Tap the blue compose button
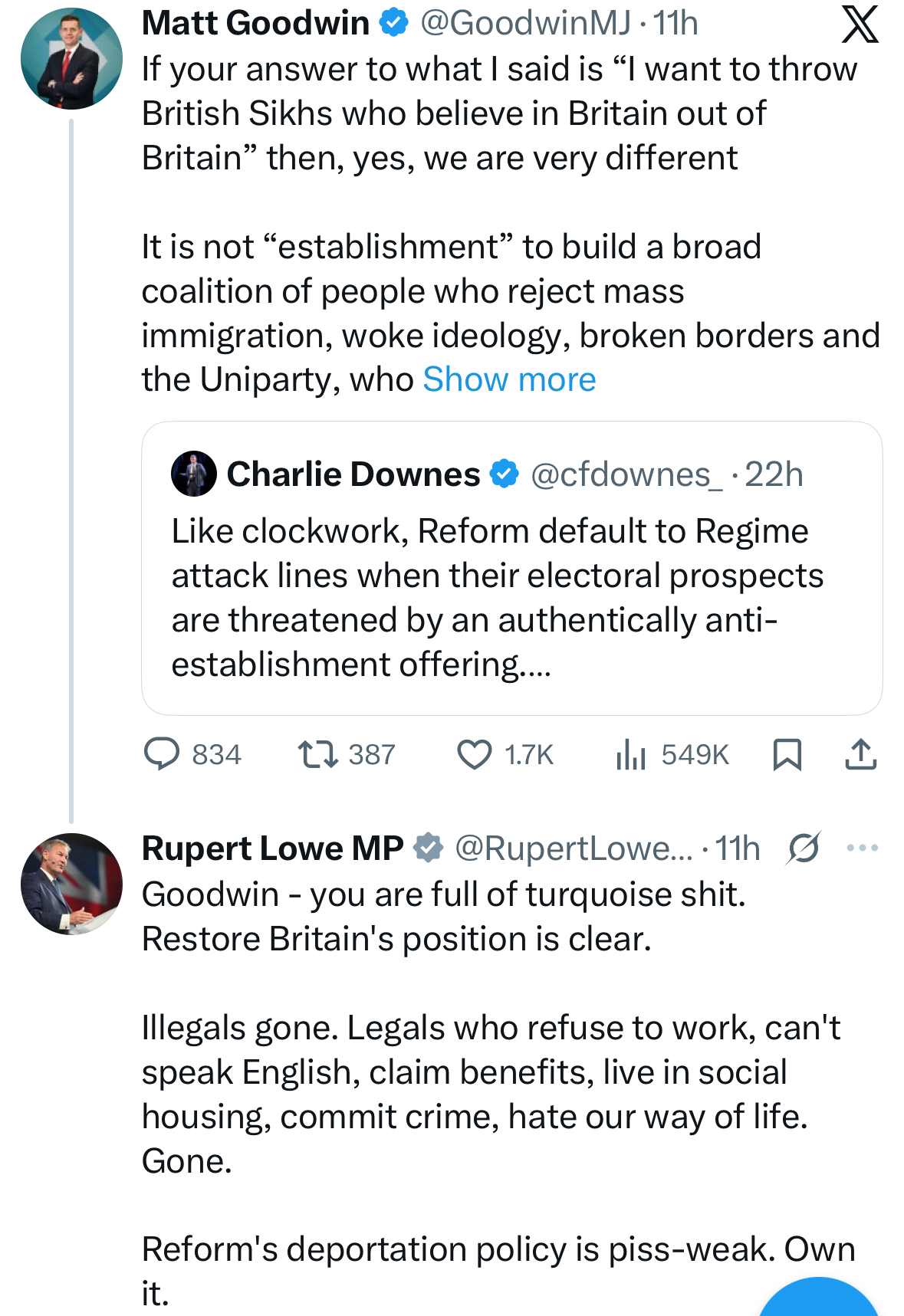Screen dimensions: 904x1316 [x=817, y=1301]
